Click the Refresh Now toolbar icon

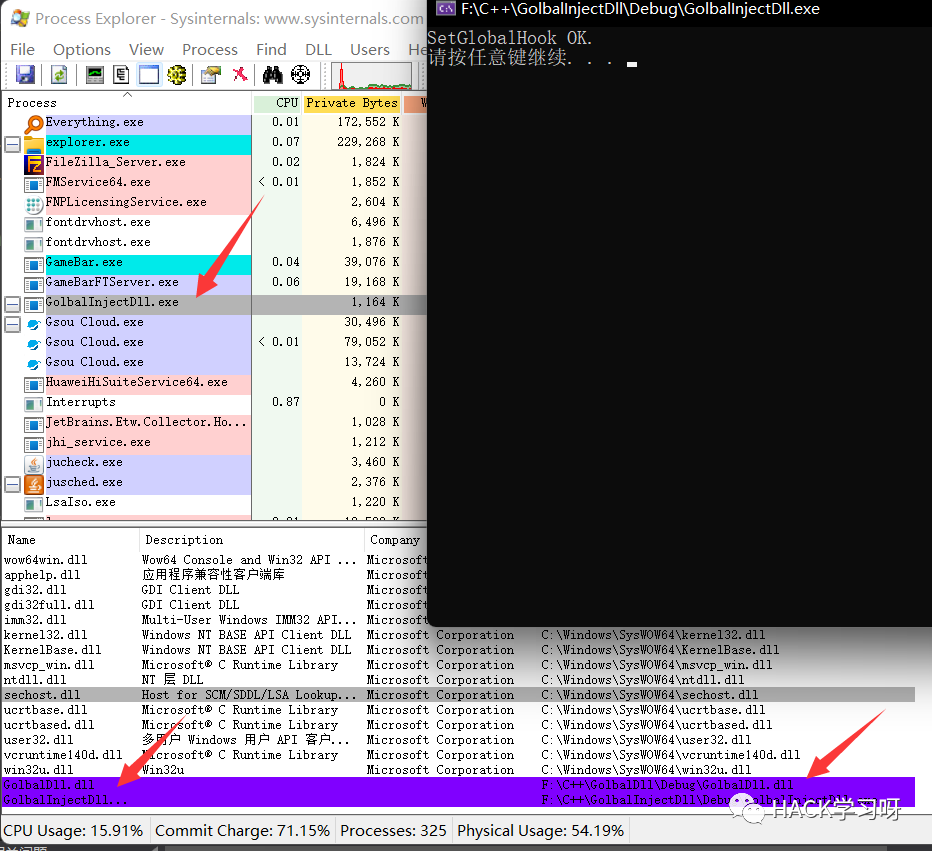tap(59, 75)
